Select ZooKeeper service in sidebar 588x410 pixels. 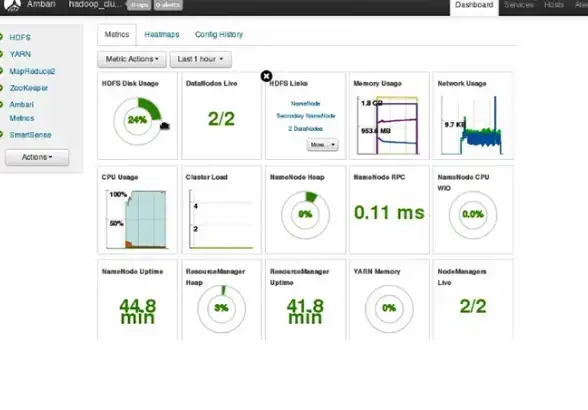coord(28,88)
